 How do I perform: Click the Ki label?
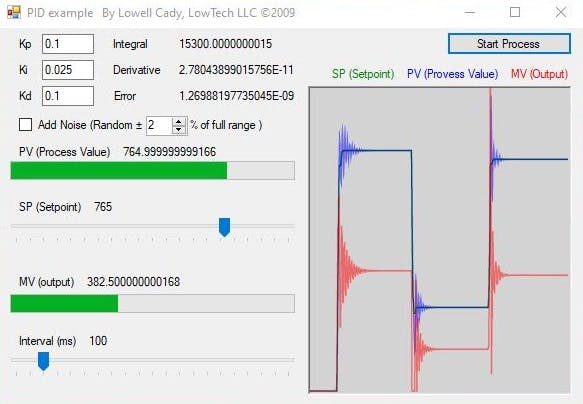(x=23, y=70)
